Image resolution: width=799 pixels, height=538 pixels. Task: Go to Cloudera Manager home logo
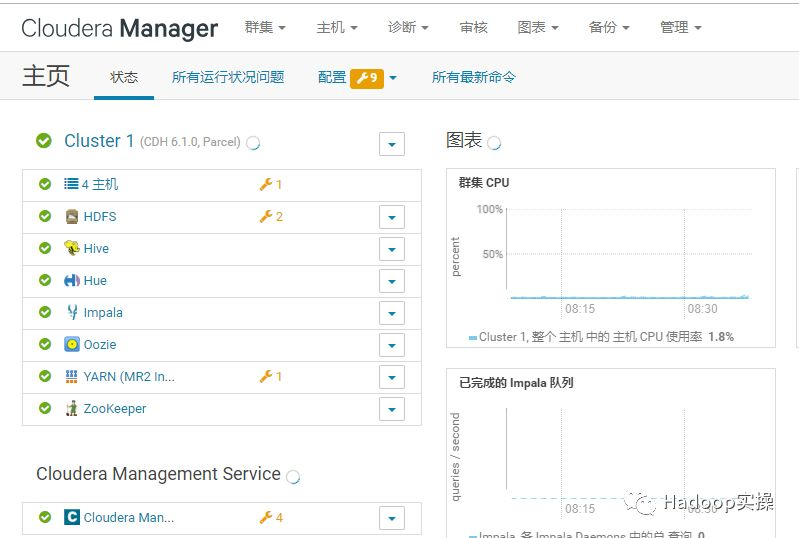pos(120,28)
